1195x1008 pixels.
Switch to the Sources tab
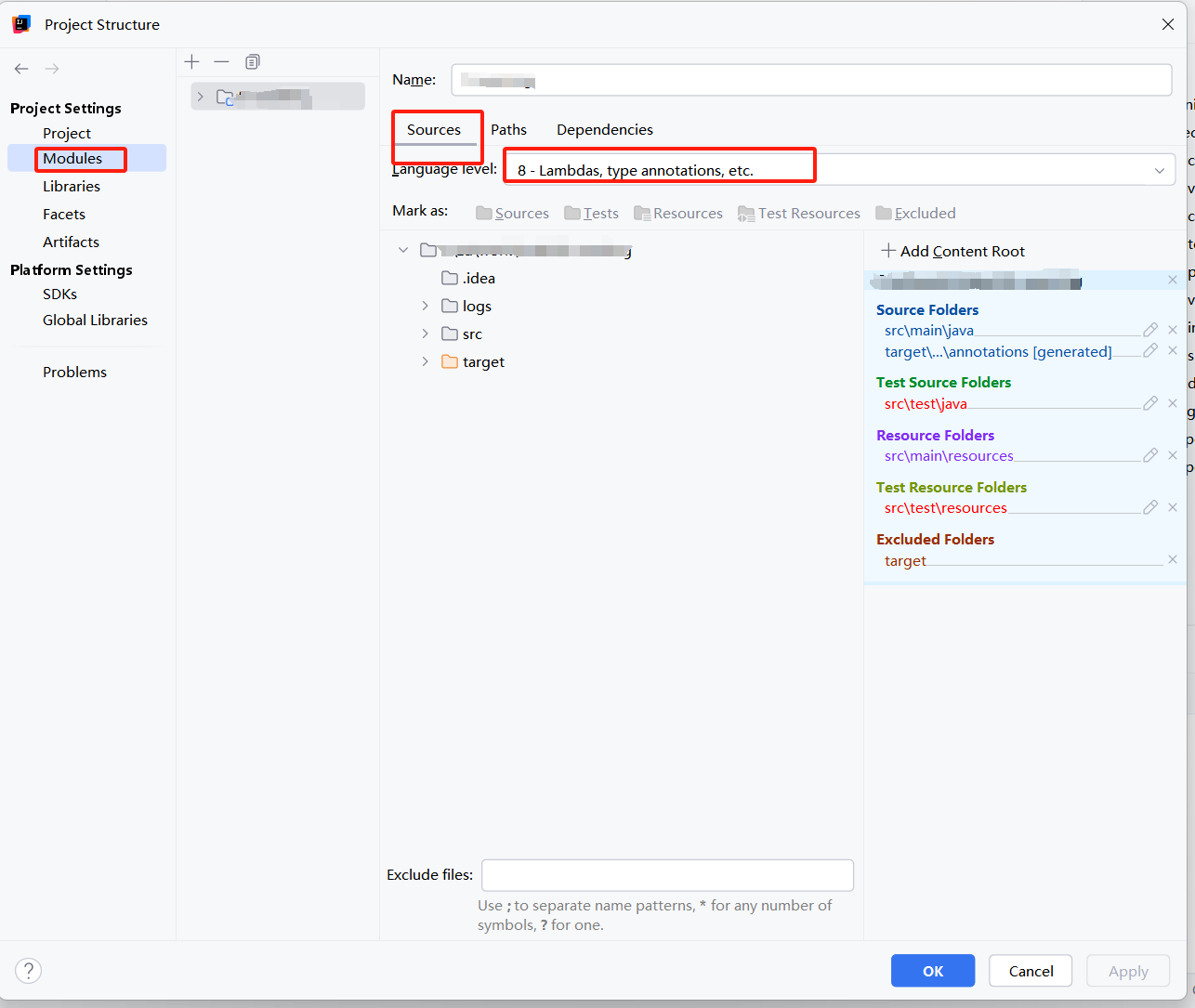pyautogui.click(x=434, y=130)
